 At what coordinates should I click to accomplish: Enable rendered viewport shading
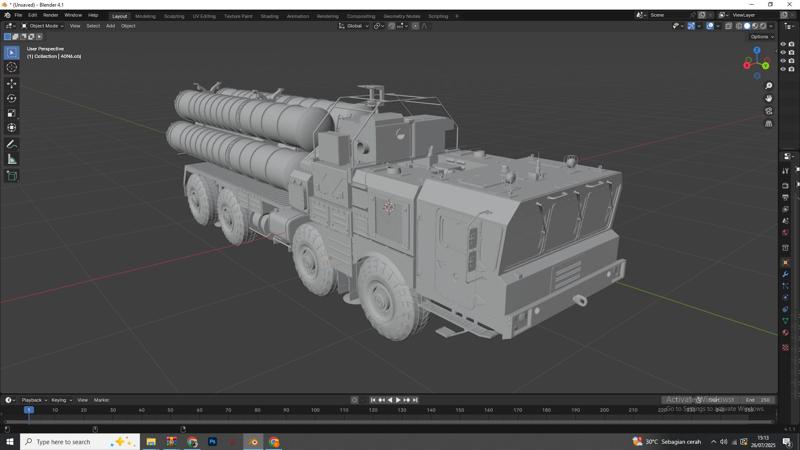pyautogui.click(x=763, y=26)
